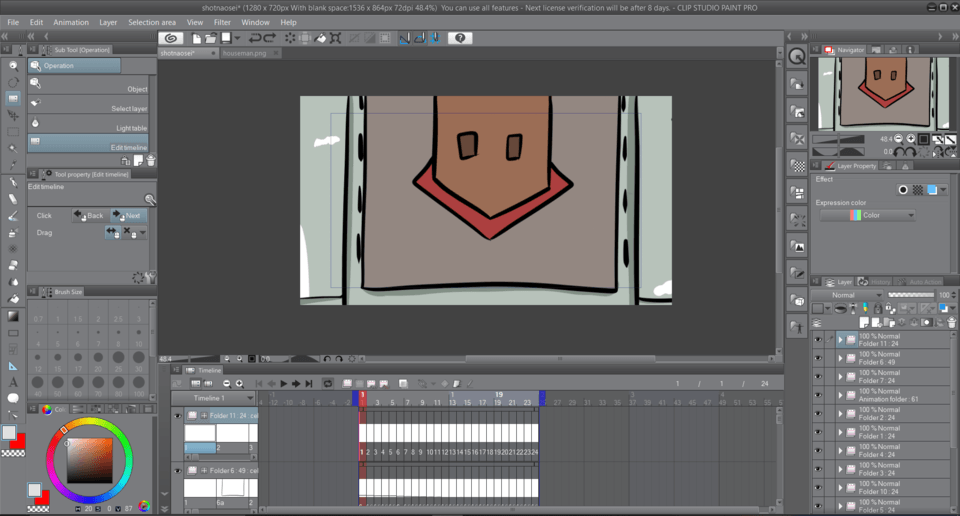Expand Folder 4 : 24 in layer list
Viewport: 960px width, 516px height.
[x=841, y=451]
